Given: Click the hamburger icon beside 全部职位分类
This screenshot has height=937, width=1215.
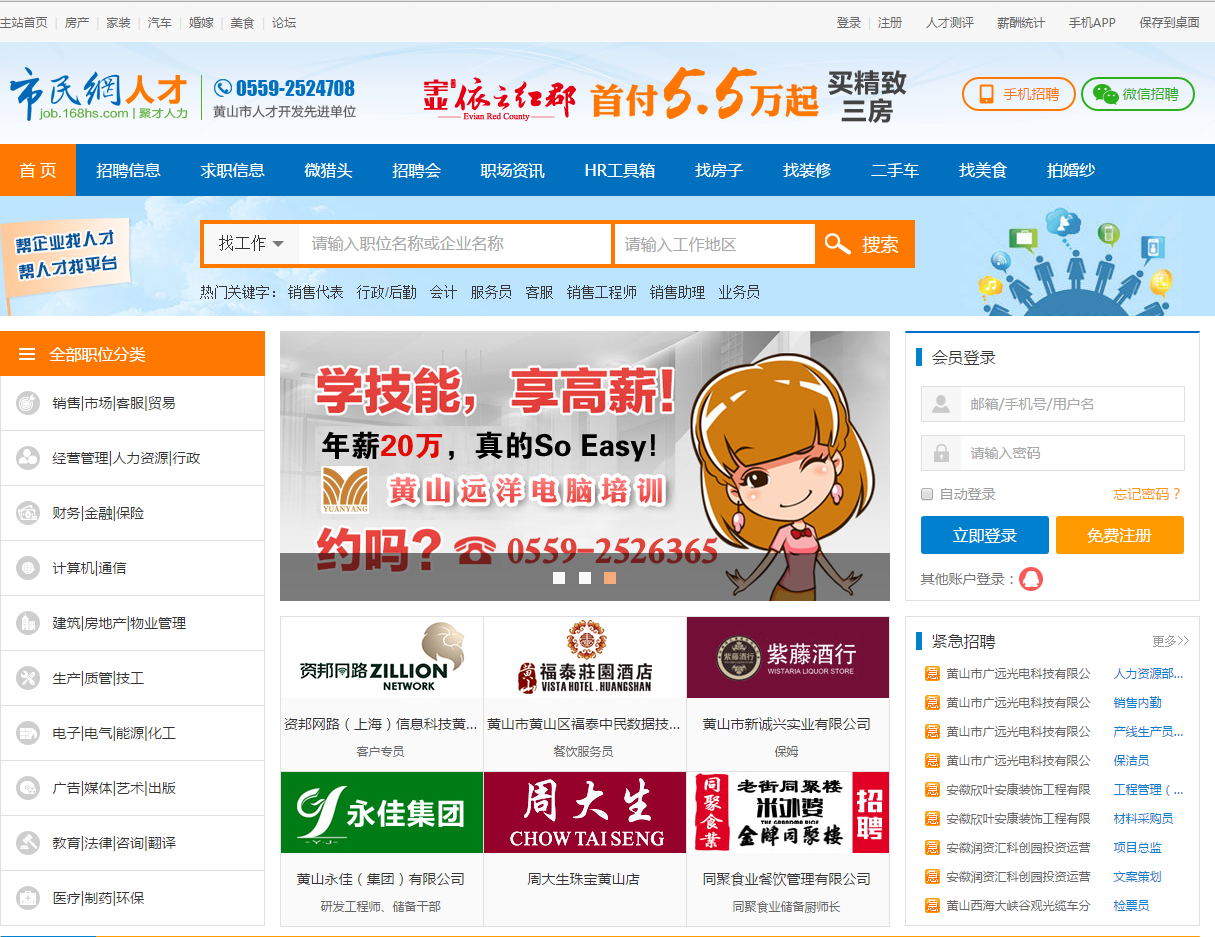Looking at the screenshot, I should [27, 354].
